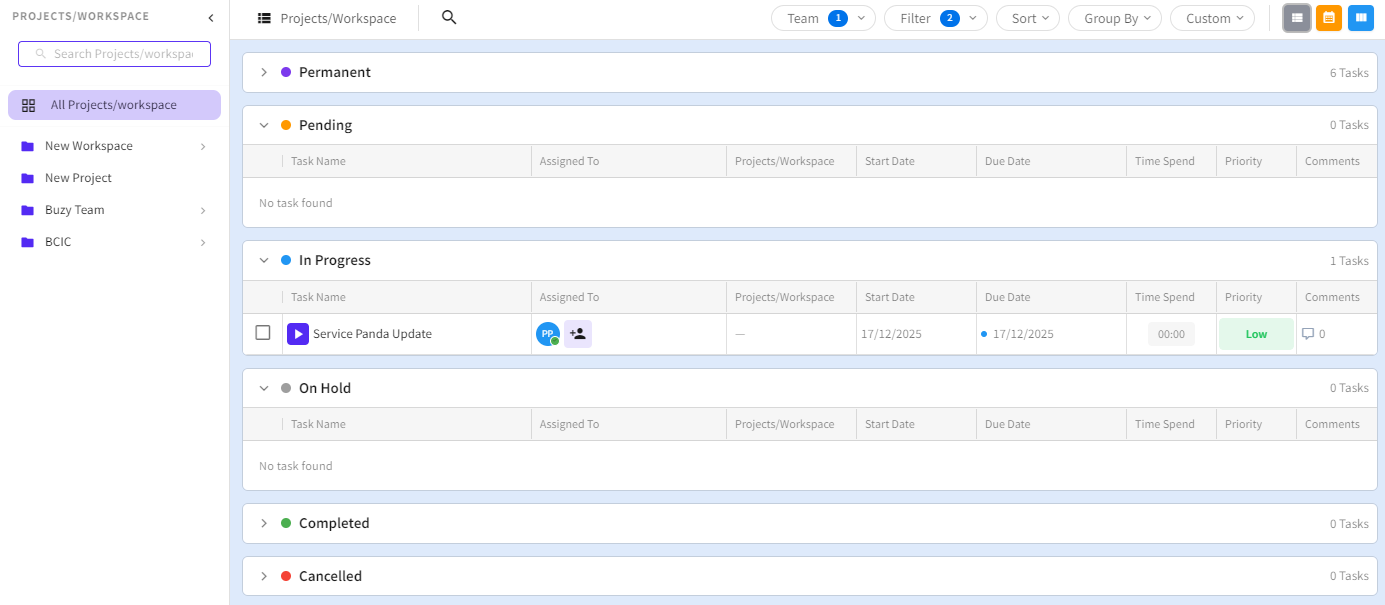
Task: Click the orange Pending status dot
Action: coord(286,125)
